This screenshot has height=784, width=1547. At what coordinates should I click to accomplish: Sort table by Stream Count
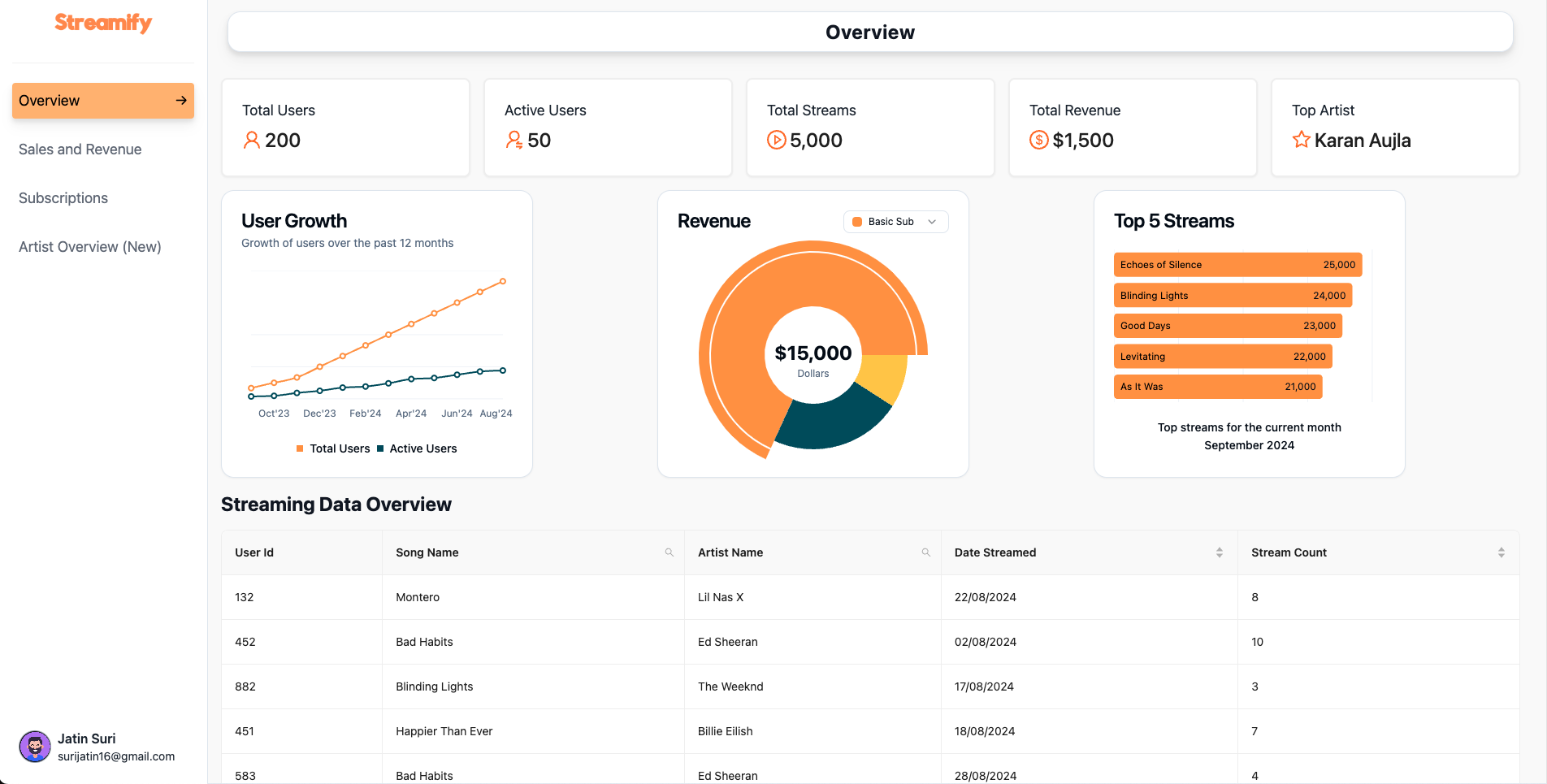click(1501, 552)
